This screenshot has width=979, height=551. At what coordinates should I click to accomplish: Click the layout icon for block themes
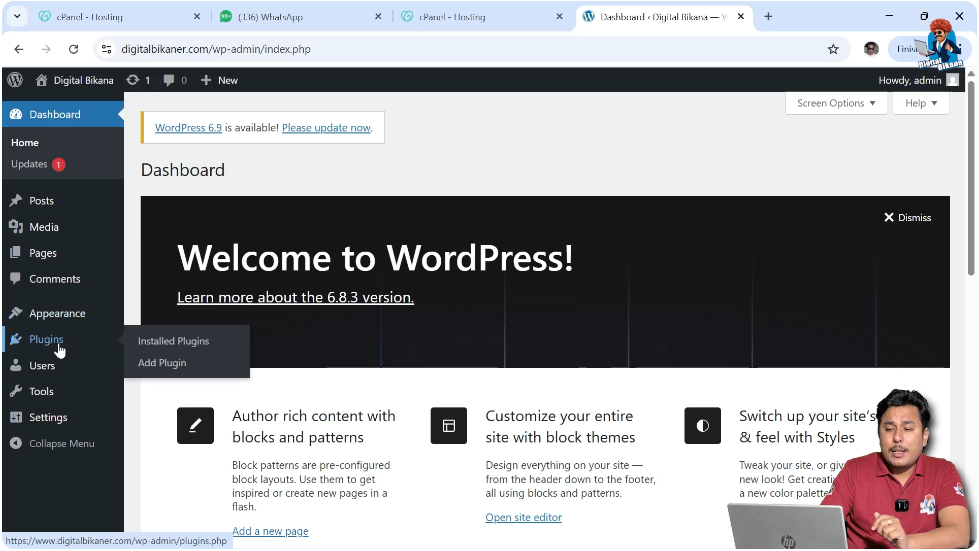tap(449, 426)
